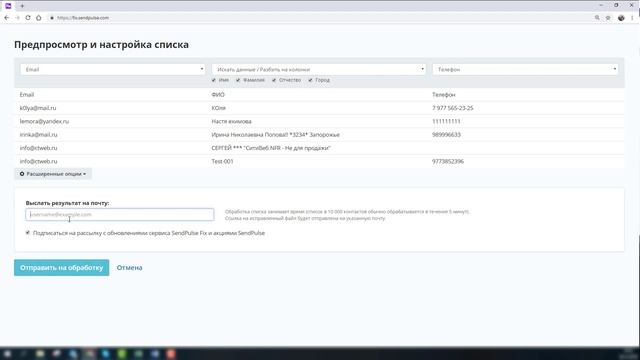
Task: Click the 'ФИО' column header cell
Action: 218,95
